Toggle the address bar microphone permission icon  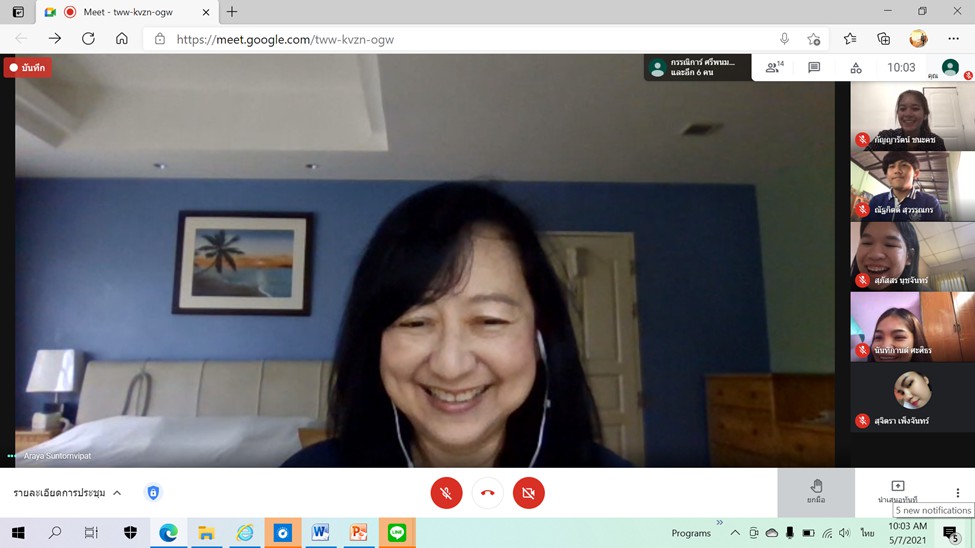pyautogui.click(x=784, y=39)
